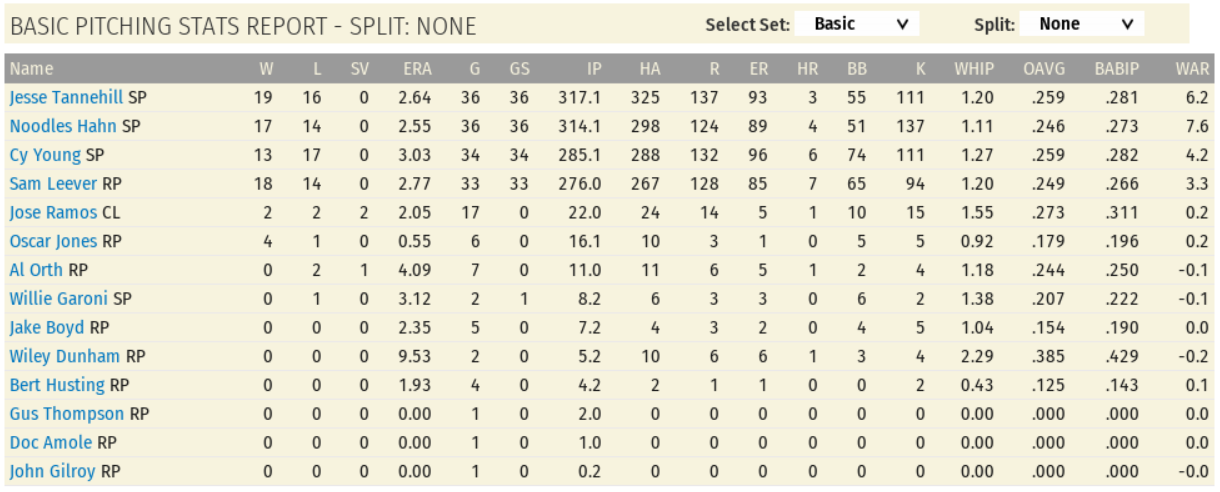The width and height of the screenshot is (1220, 492).
Task: Click the Al Orth name link
Action: point(36,270)
